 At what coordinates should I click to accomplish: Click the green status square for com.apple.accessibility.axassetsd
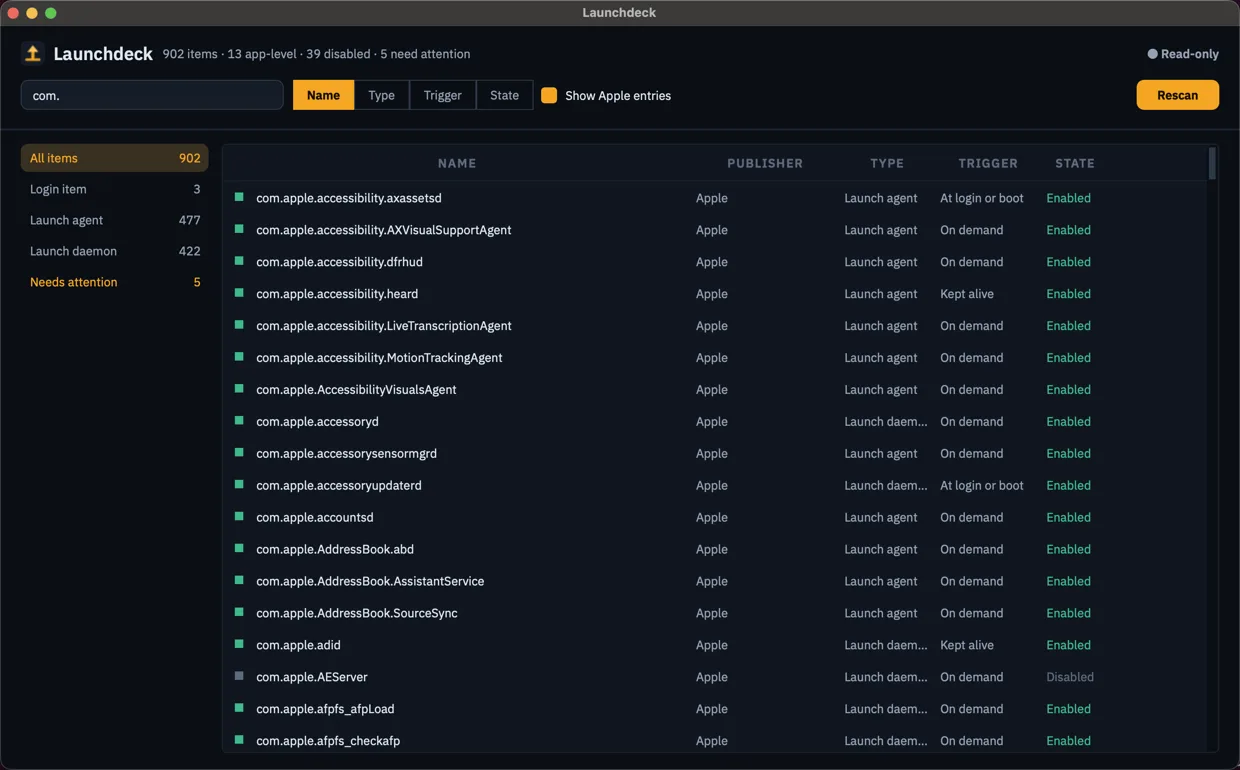pyautogui.click(x=239, y=197)
